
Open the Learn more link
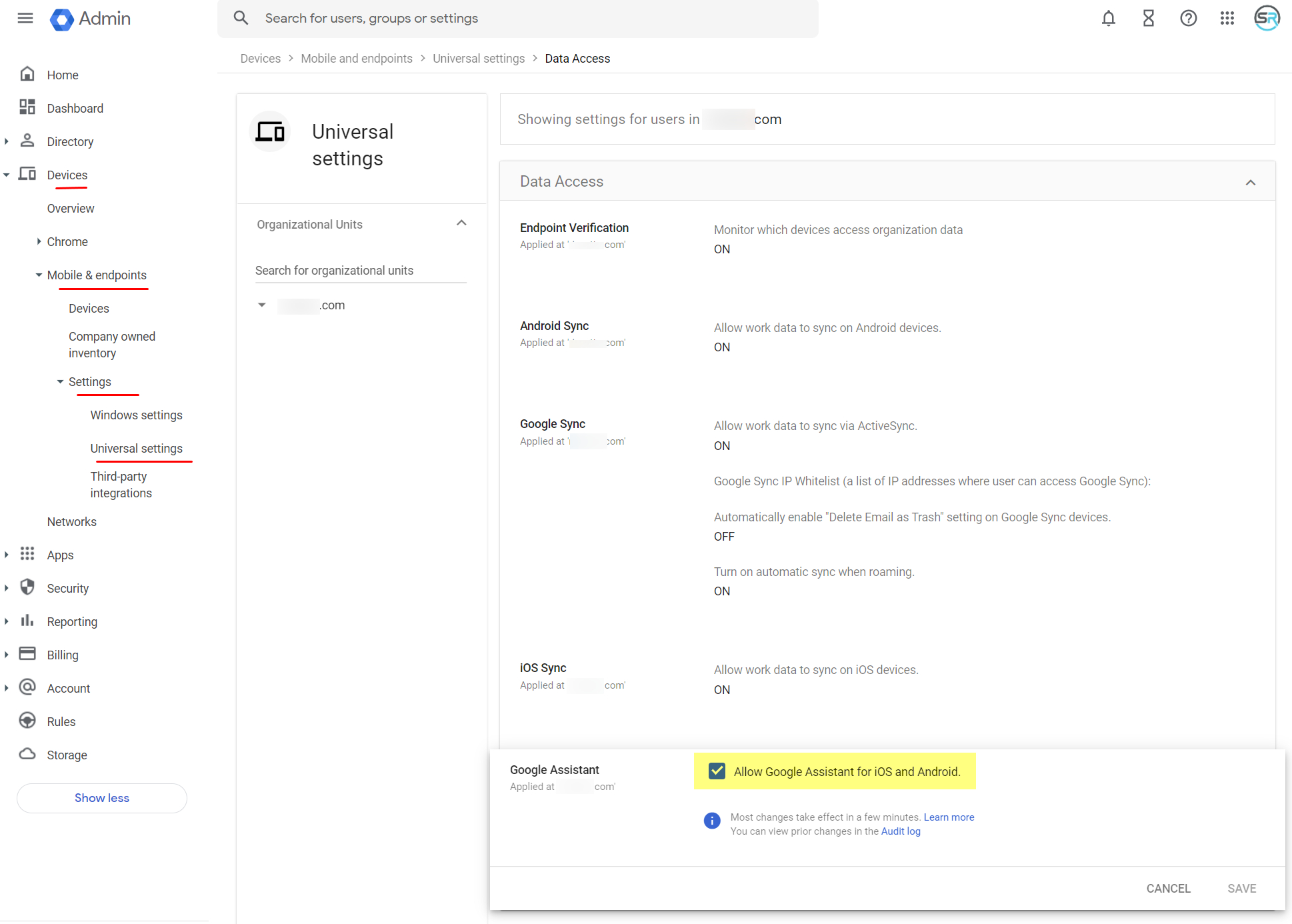949,817
